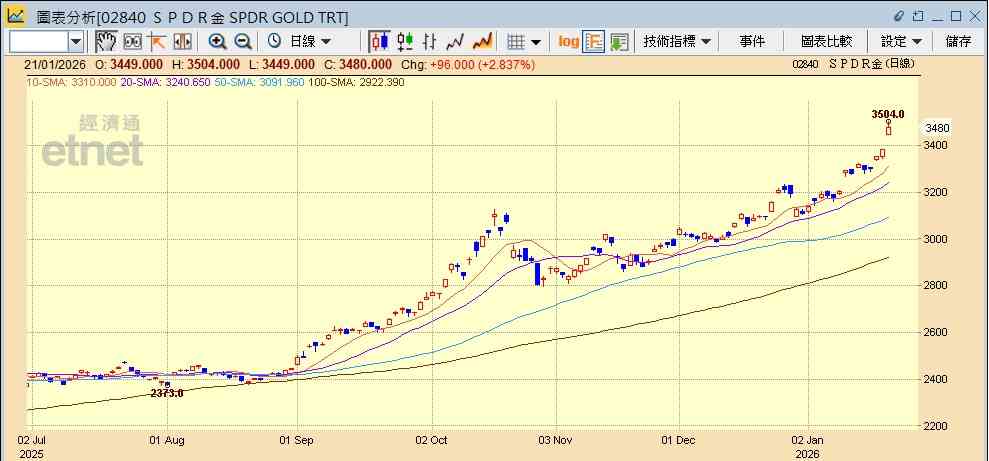
Task: Expand the grid options dropdown arrow
Action: (536, 42)
